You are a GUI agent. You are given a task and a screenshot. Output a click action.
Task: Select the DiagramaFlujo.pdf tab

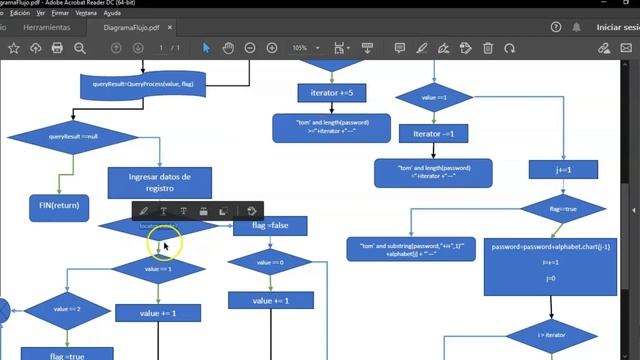coord(131,27)
